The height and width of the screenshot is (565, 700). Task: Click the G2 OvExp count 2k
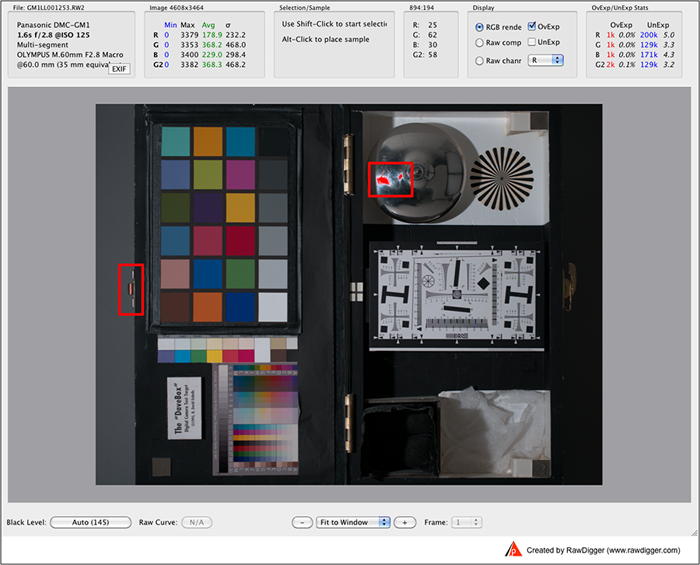(x=610, y=65)
